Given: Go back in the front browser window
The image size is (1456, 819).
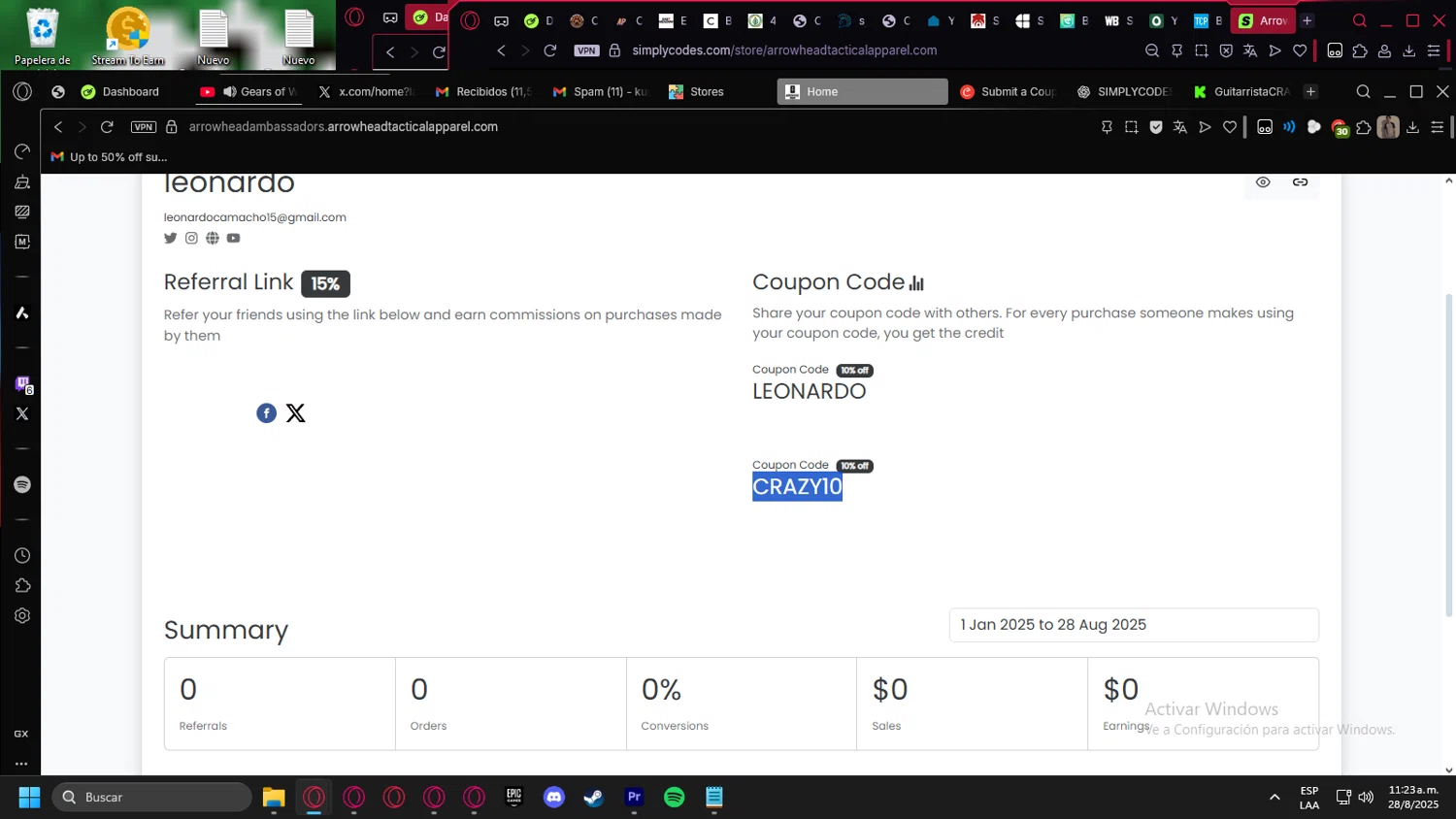Looking at the screenshot, I should (x=58, y=127).
